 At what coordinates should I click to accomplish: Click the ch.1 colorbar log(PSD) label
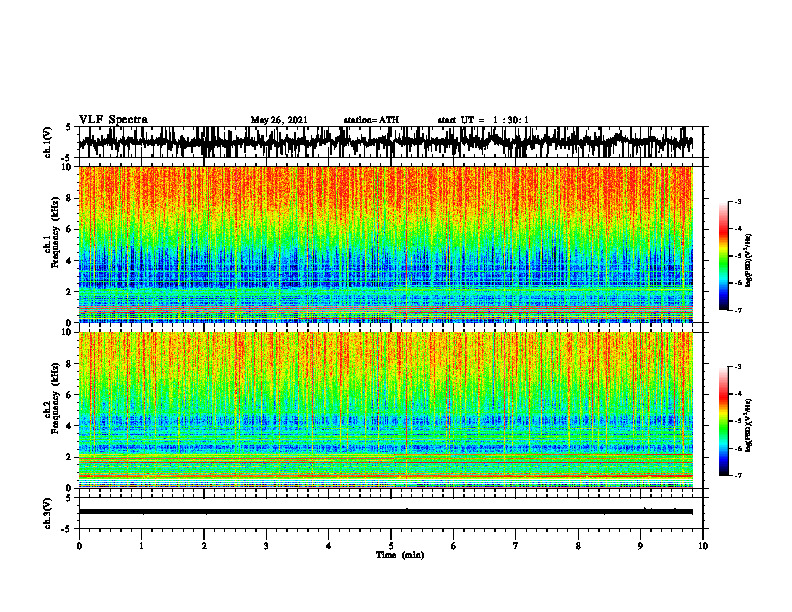coord(749,261)
